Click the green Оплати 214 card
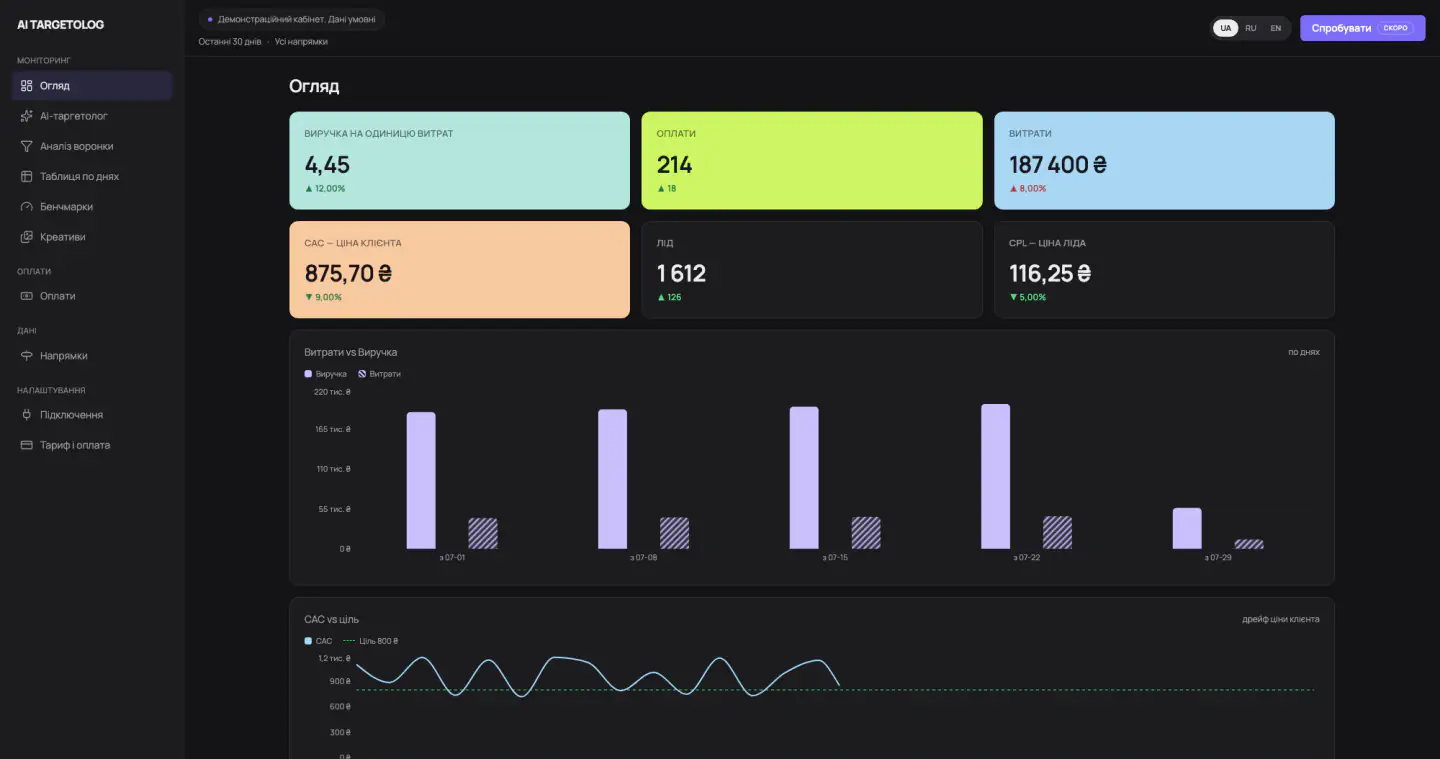Screen dimensions: 1440x759 click(x=812, y=160)
